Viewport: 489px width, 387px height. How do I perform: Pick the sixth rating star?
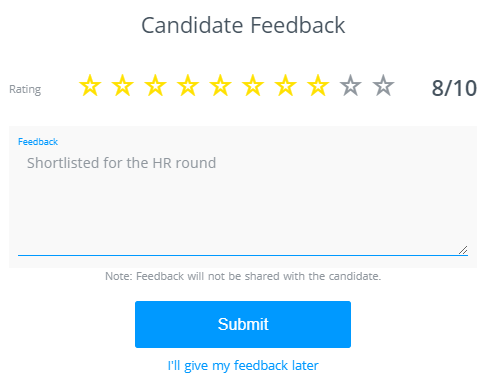(253, 86)
